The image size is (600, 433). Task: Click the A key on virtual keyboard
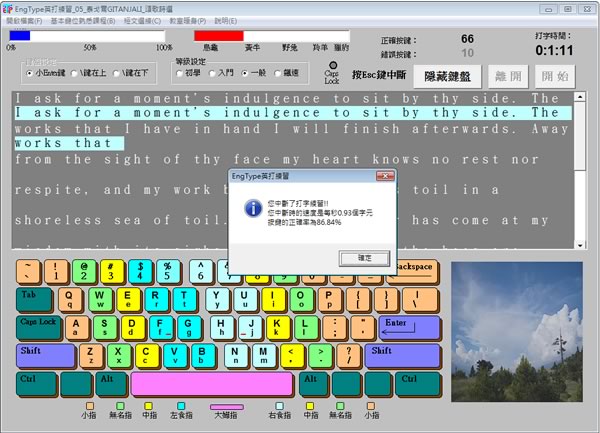77,328
